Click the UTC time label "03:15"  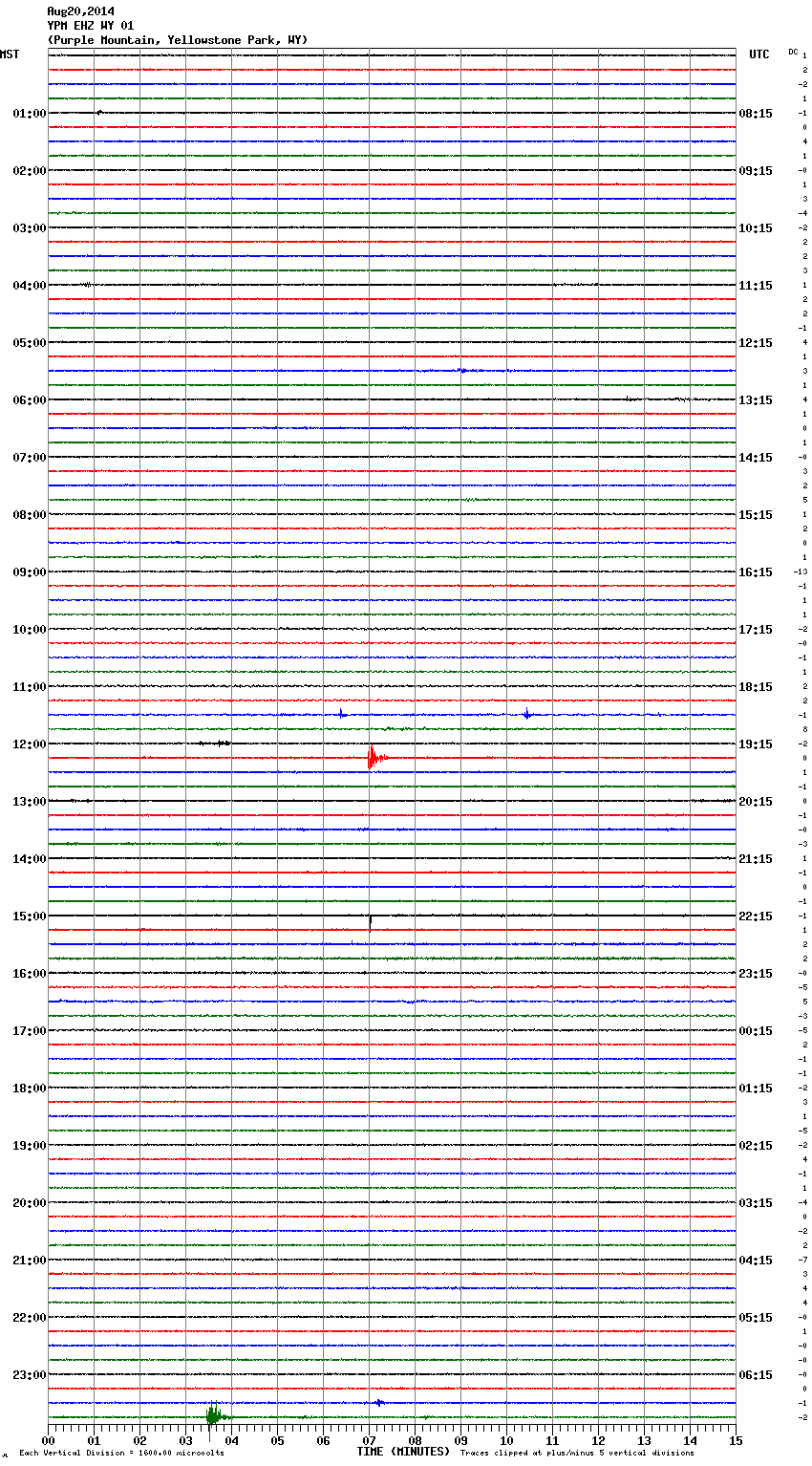(x=756, y=1203)
